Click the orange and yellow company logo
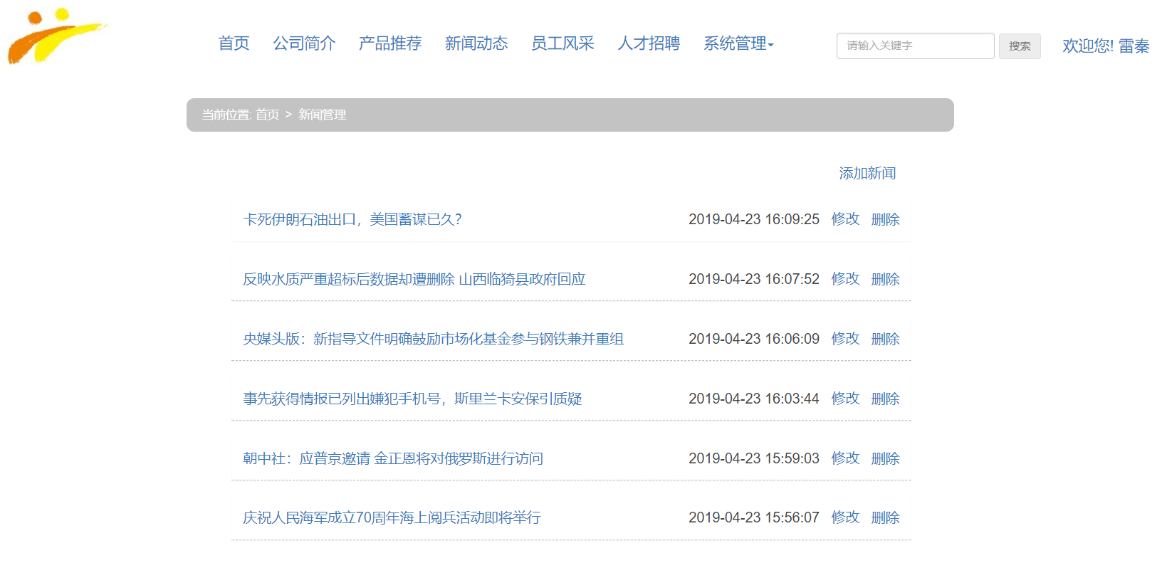The height and width of the screenshot is (563, 1167). click(56, 36)
